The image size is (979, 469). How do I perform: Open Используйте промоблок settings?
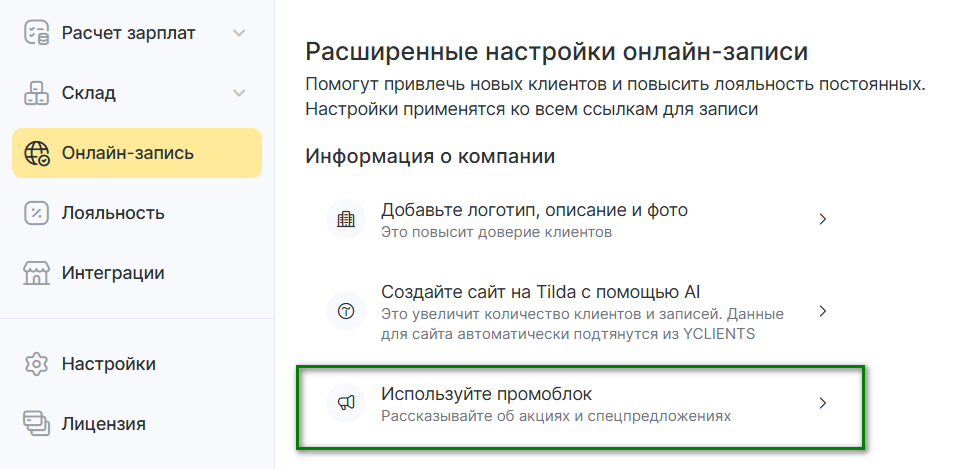tap(495, 393)
